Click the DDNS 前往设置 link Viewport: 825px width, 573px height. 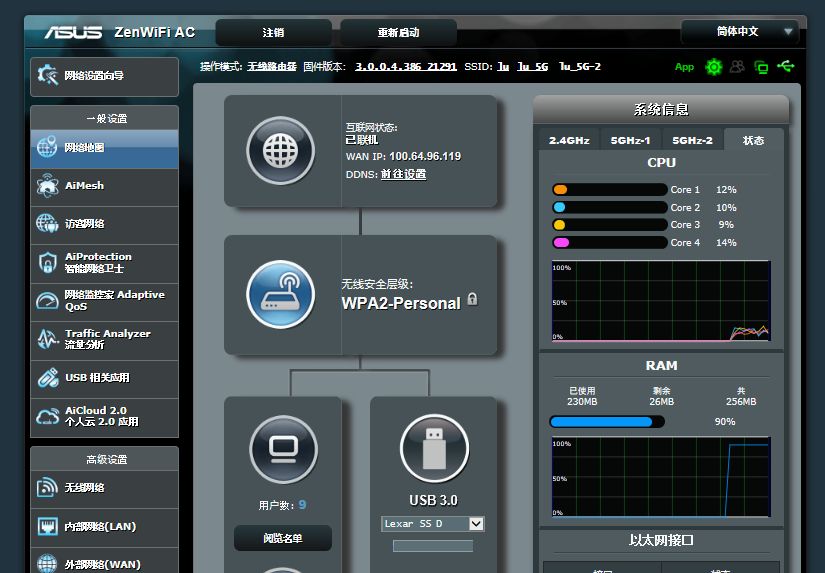404,174
